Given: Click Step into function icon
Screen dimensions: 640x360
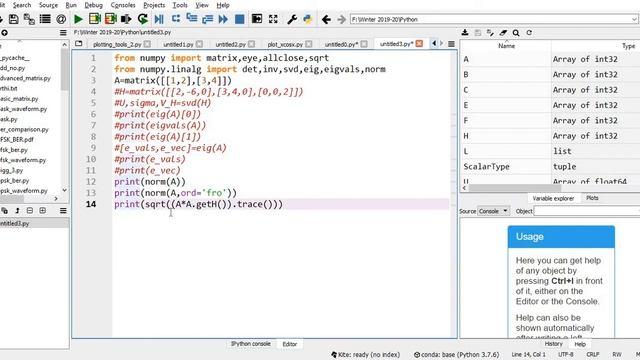Looking at the screenshot, I should [x=191, y=19].
